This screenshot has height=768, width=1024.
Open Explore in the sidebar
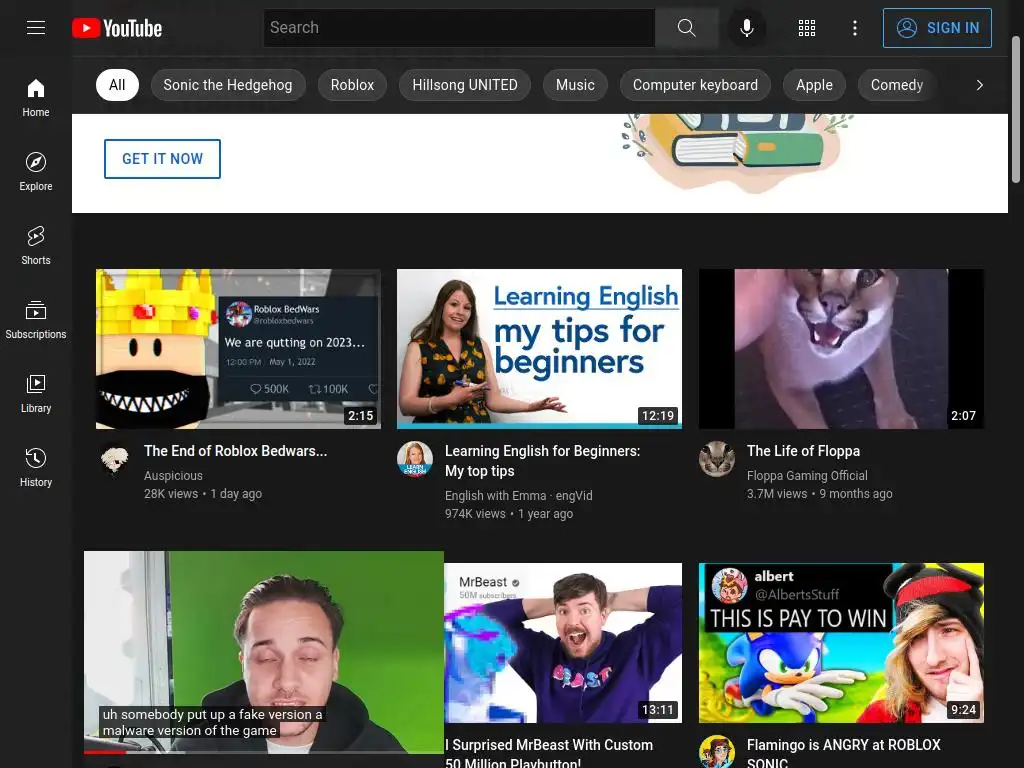point(36,172)
